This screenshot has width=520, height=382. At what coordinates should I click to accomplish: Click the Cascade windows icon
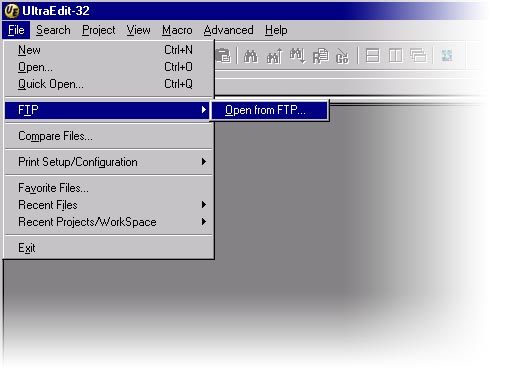(418, 56)
